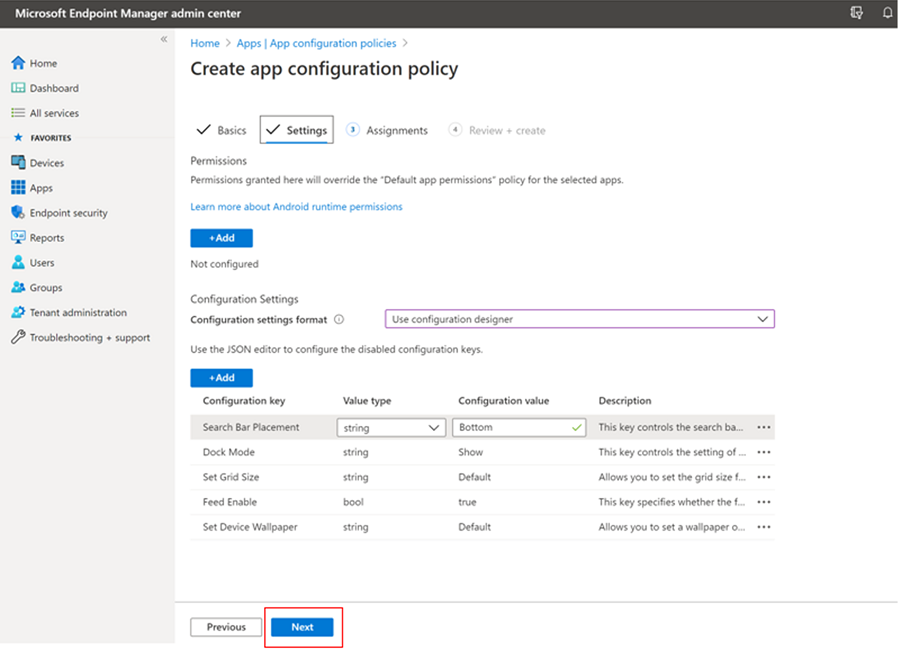Click the directory filter icon in top bar
This screenshot has height=651, width=900.
click(x=856, y=13)
